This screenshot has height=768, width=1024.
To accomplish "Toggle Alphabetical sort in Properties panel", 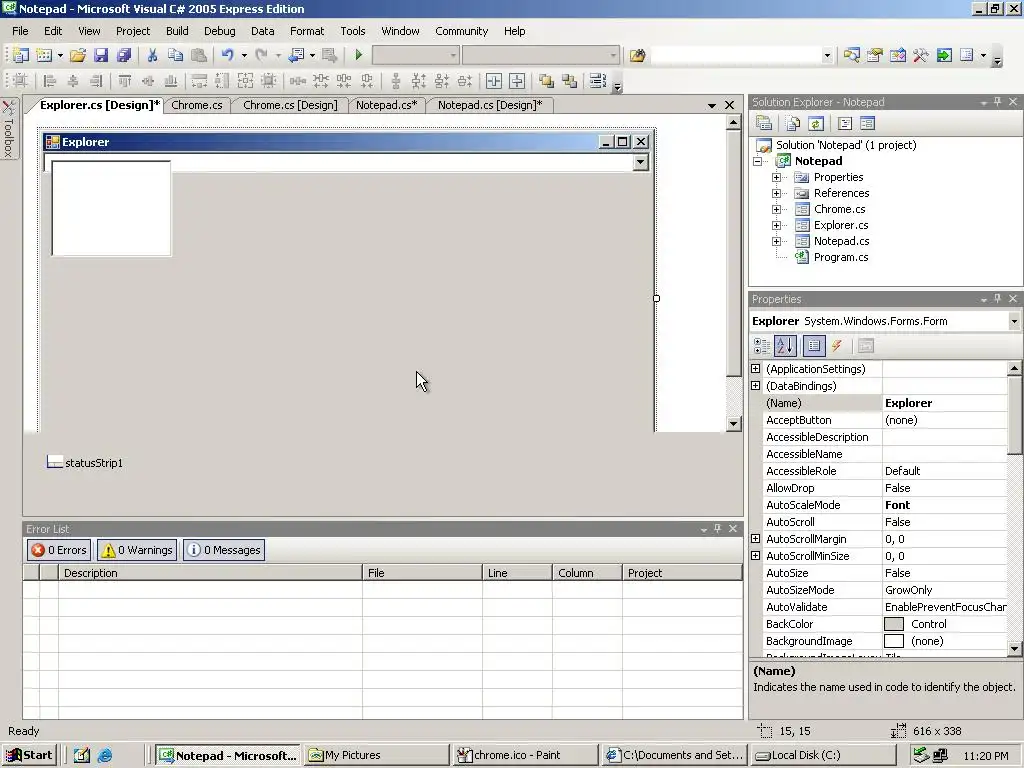I will click(x=785, y=346).
